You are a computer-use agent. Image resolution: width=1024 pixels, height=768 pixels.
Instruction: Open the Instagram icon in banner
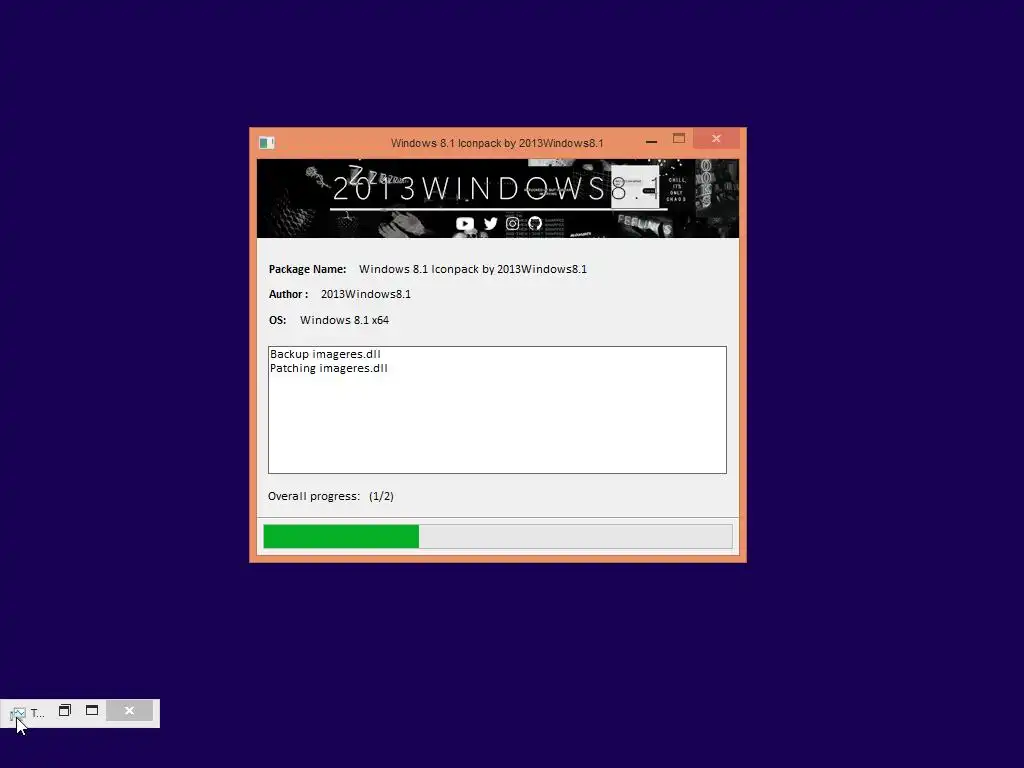(x=513, y=224)
